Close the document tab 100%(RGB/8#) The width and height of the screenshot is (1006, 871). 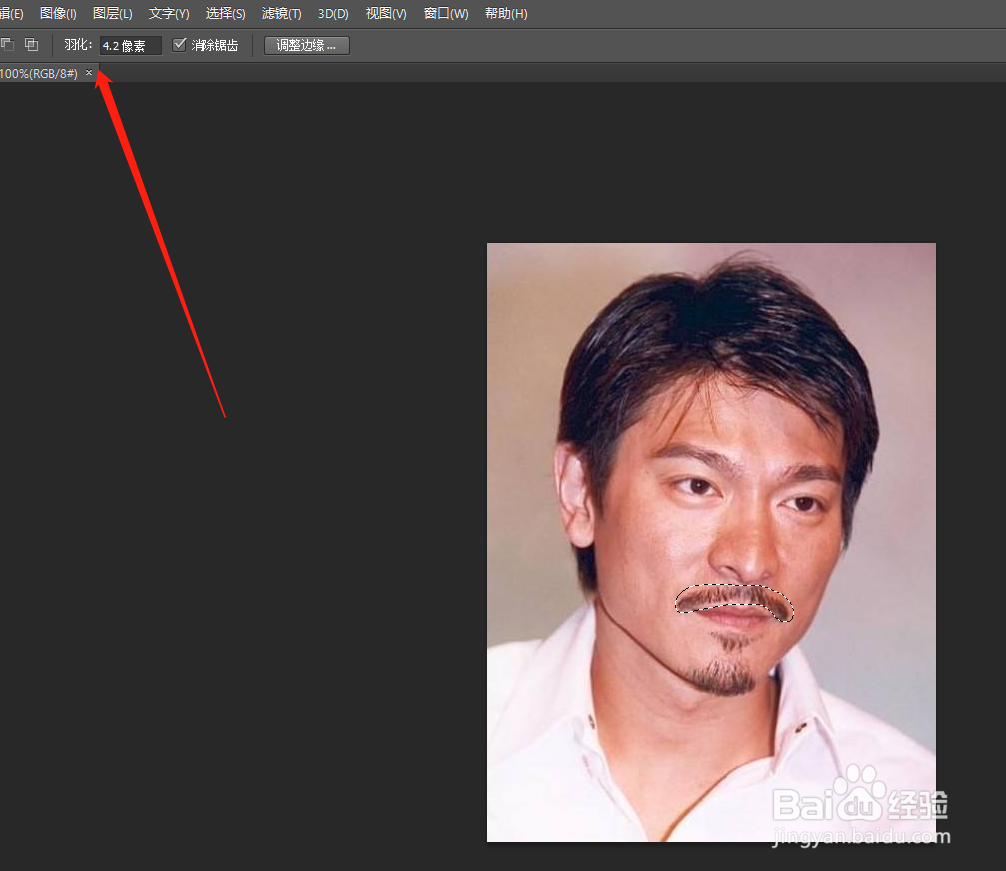tap(89, 72)
